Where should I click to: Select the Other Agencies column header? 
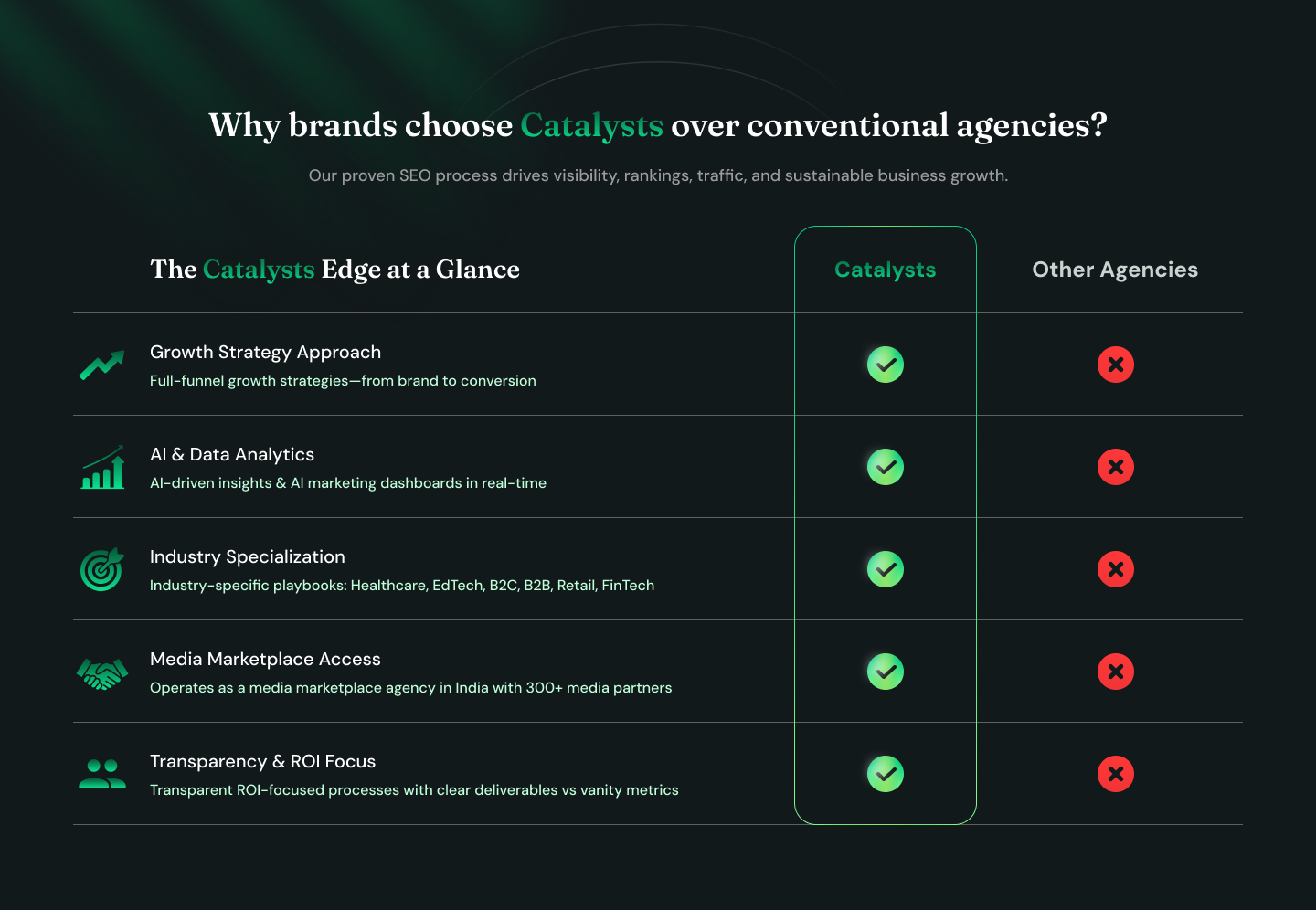1115,270
